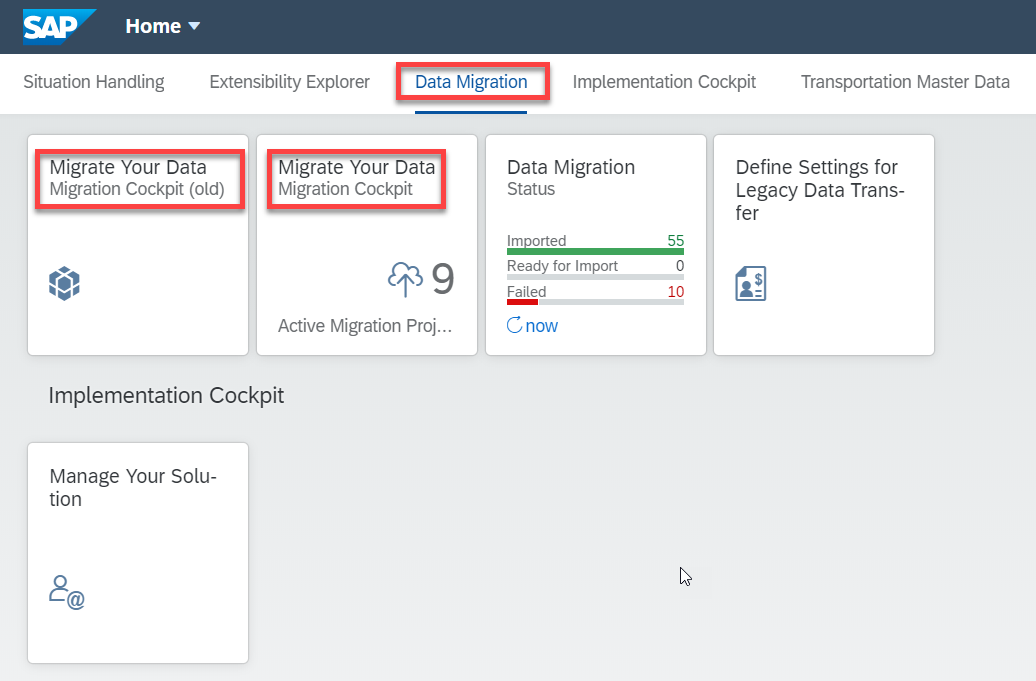Click the SAP logo

(x=59, y=26)
